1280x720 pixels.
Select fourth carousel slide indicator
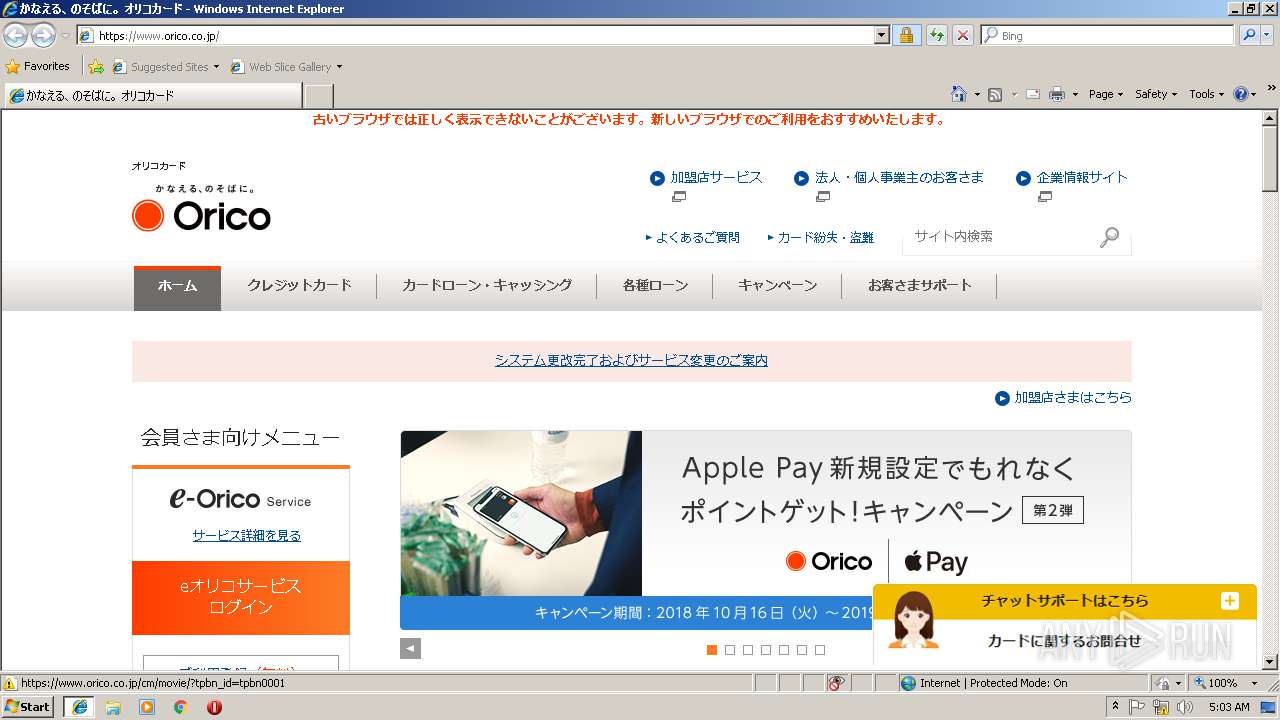[766, 650]
